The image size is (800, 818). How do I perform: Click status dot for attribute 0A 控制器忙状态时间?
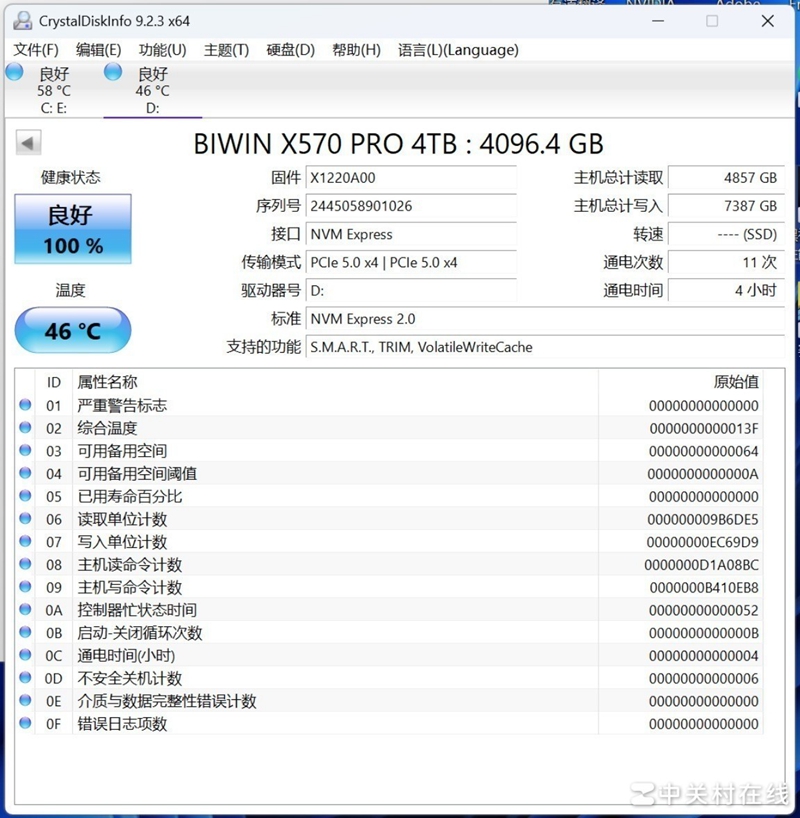coord(25,609)
